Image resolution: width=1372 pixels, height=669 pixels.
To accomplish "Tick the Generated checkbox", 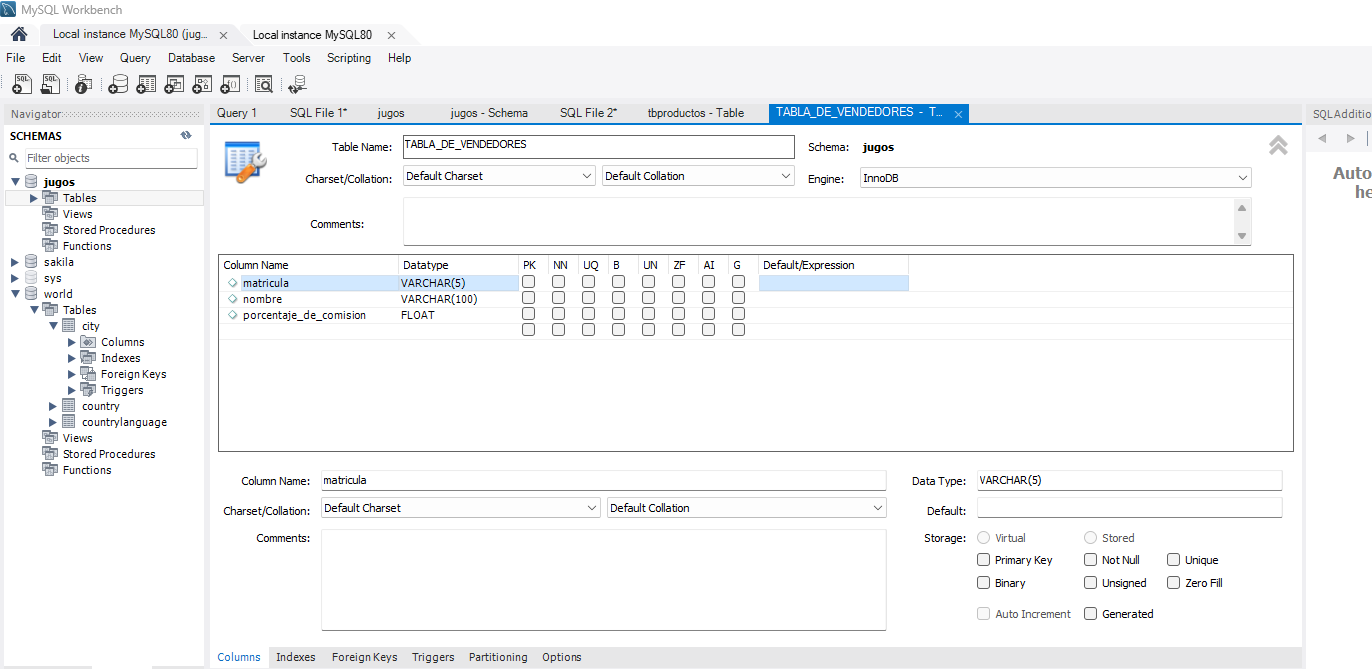I will tap(1091, 614).
